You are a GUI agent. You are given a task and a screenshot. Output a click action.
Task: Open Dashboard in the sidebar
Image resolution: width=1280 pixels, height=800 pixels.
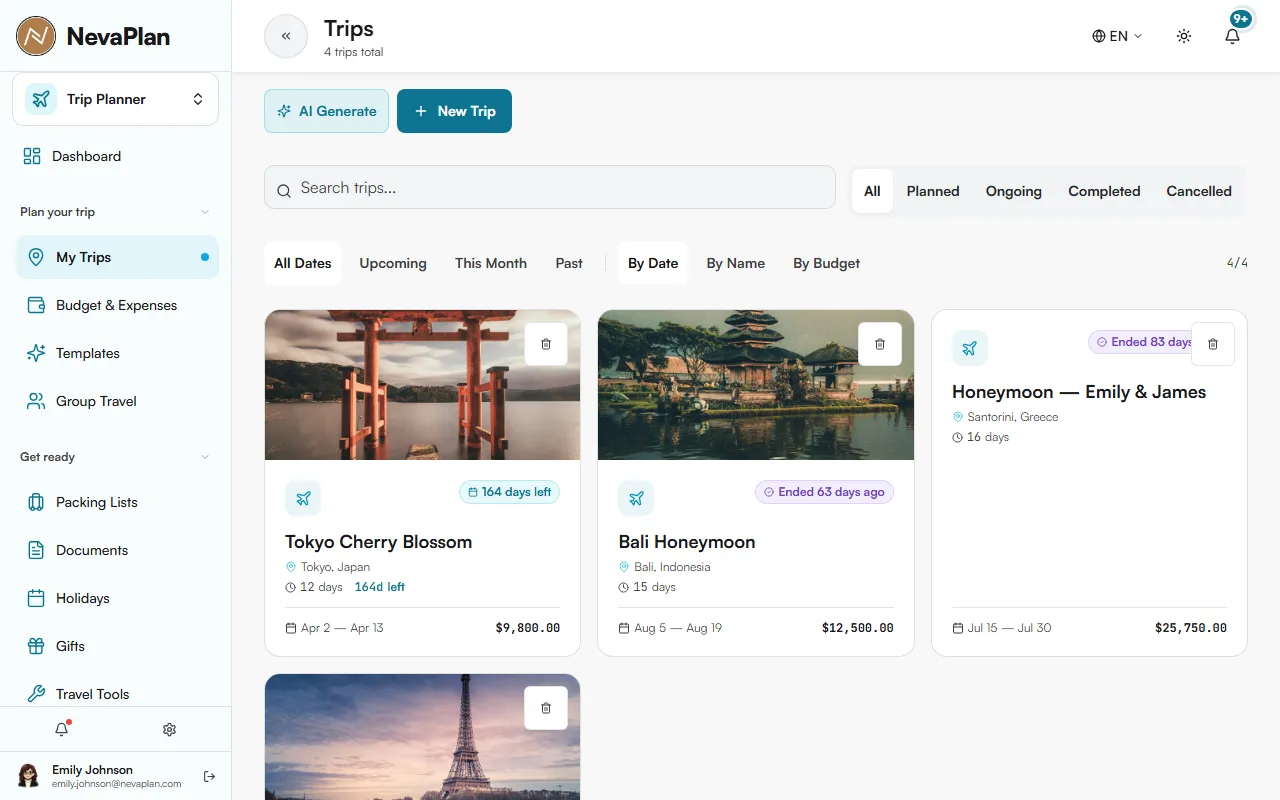coord(117,156)
